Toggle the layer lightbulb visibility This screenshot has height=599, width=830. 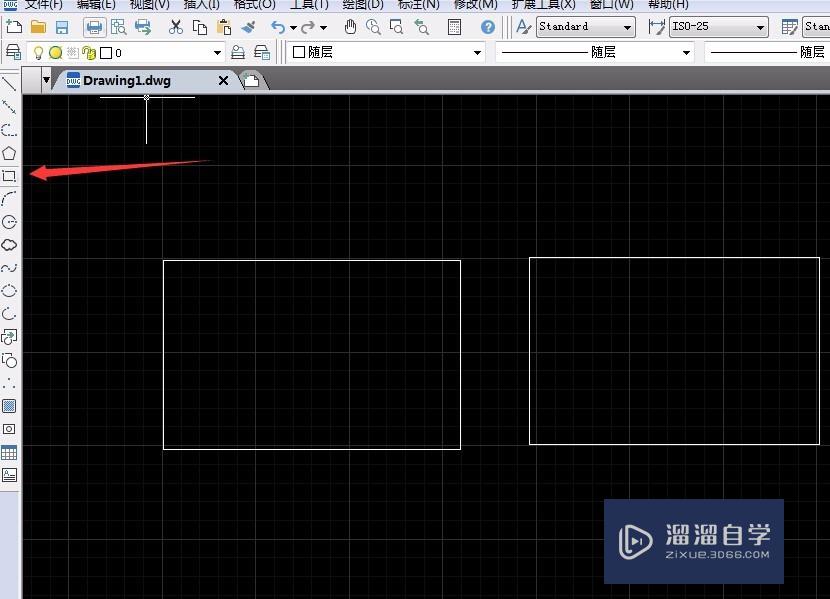point(38,53)
